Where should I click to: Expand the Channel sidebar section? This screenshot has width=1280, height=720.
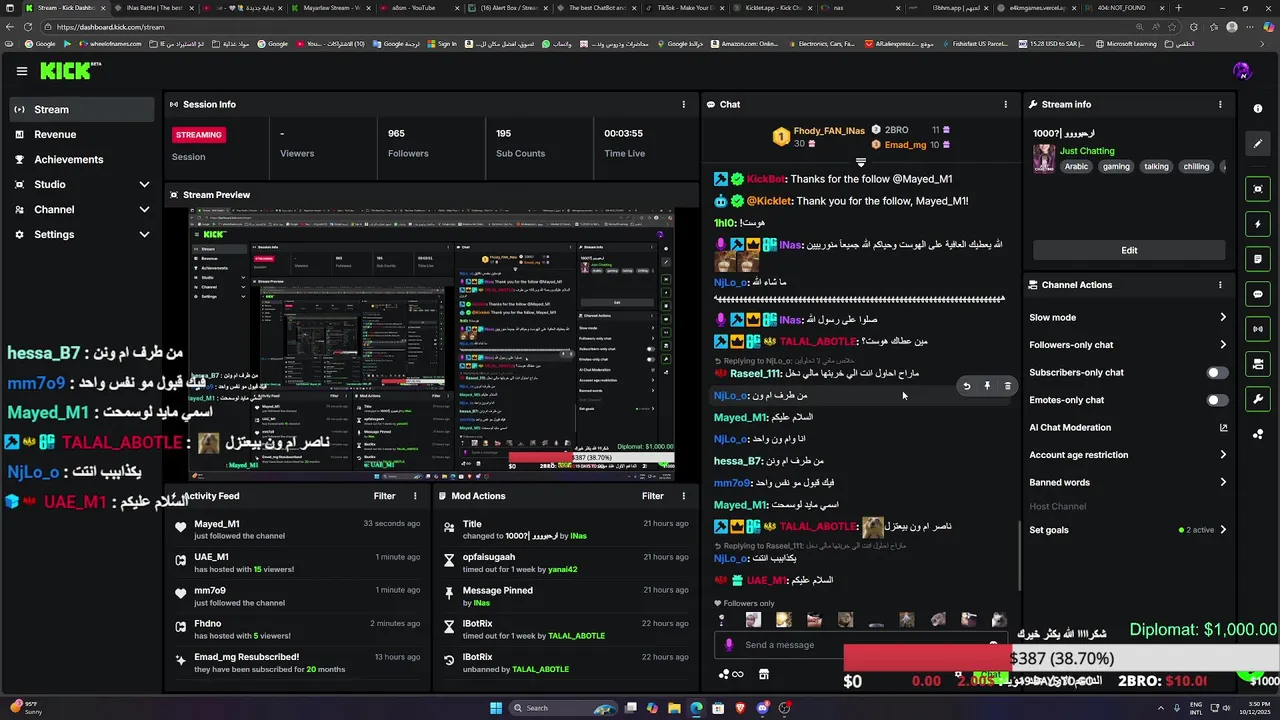(144, 210)
